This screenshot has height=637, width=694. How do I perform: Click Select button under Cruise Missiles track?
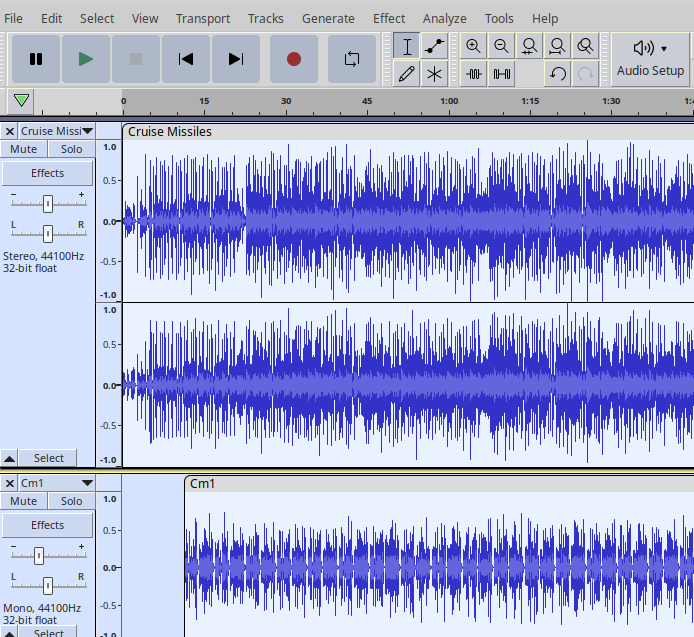click(x=48, y=458)
